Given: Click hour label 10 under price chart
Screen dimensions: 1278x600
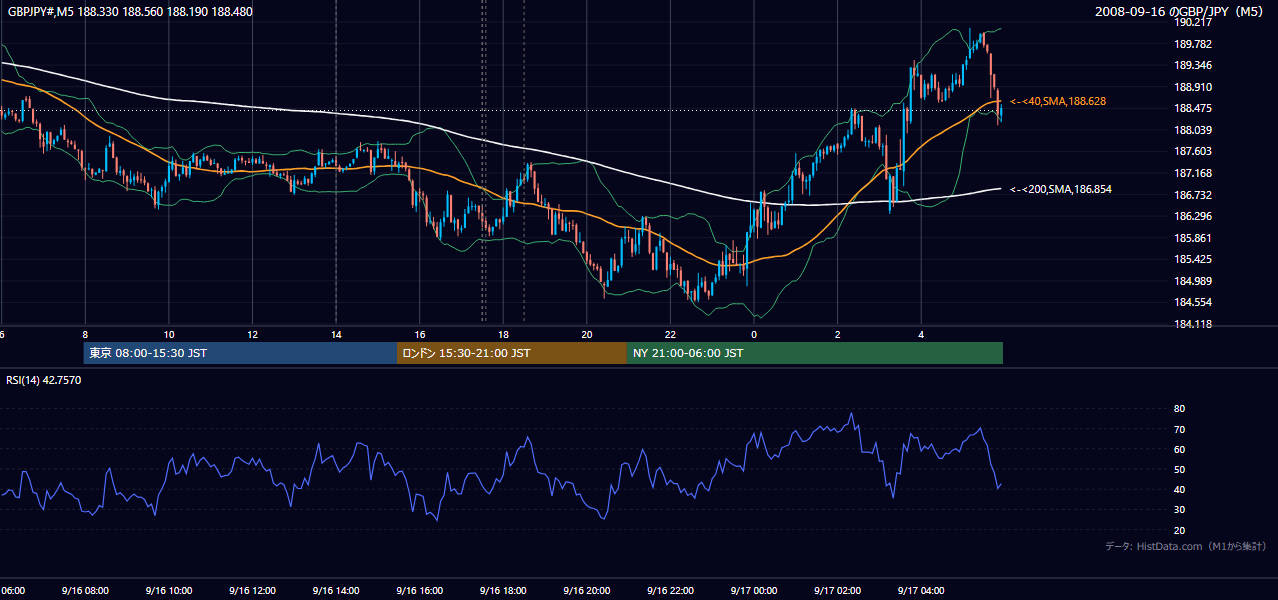Looking at the screenshot, I should (x=169, y=335).
